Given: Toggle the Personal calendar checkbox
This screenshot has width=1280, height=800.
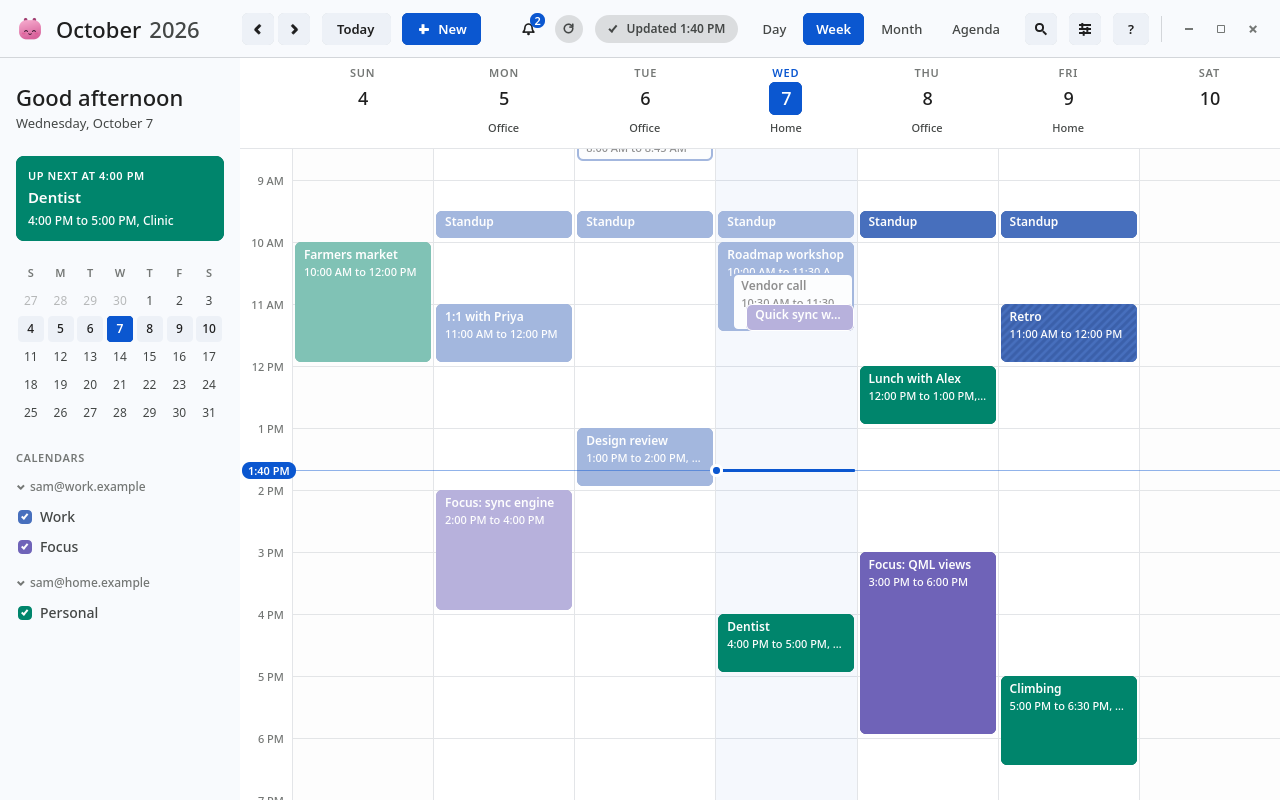Looking at the screenshot, I should [x=25, y=613].
